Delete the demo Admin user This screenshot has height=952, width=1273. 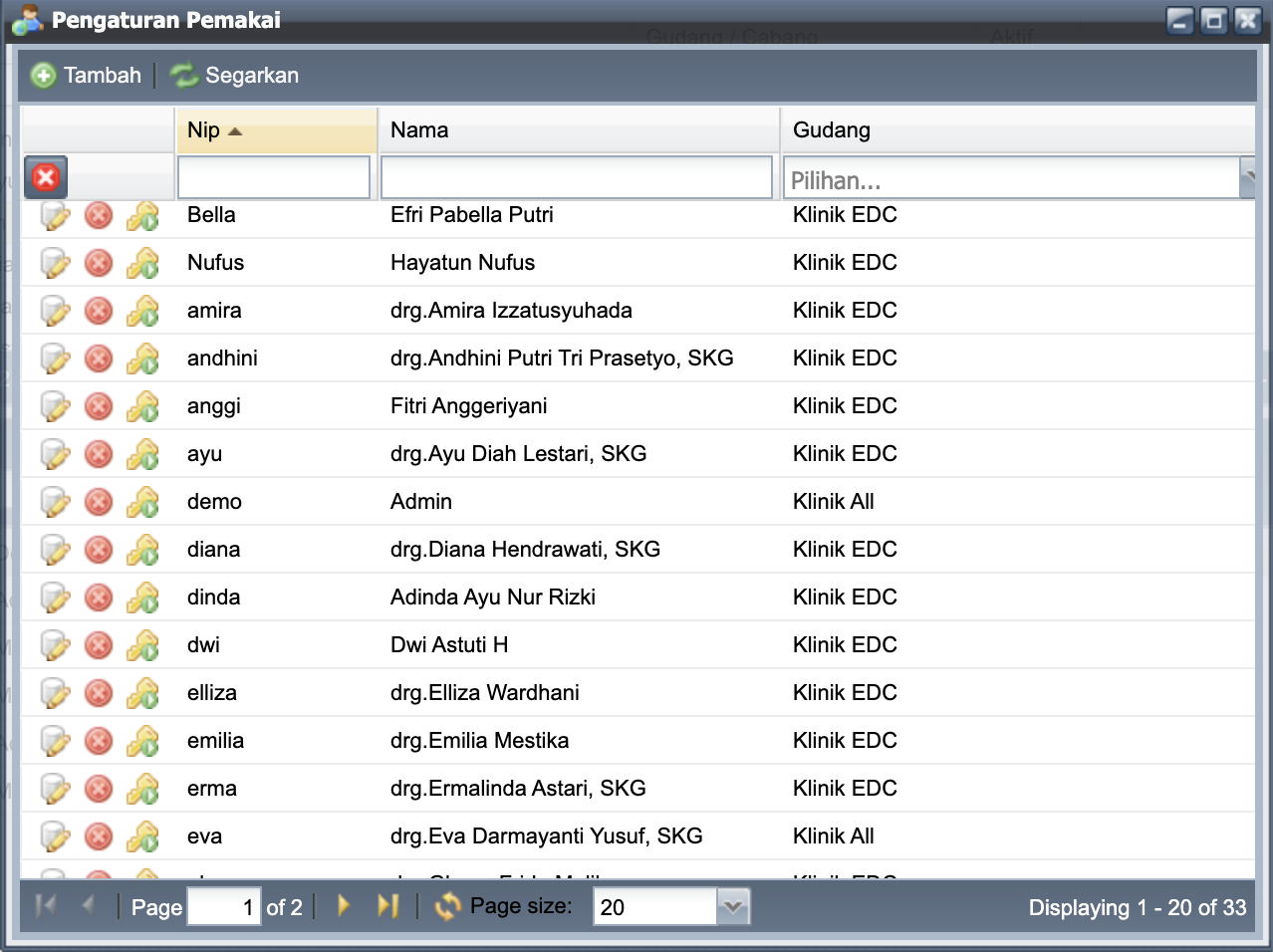click(99, 502)
